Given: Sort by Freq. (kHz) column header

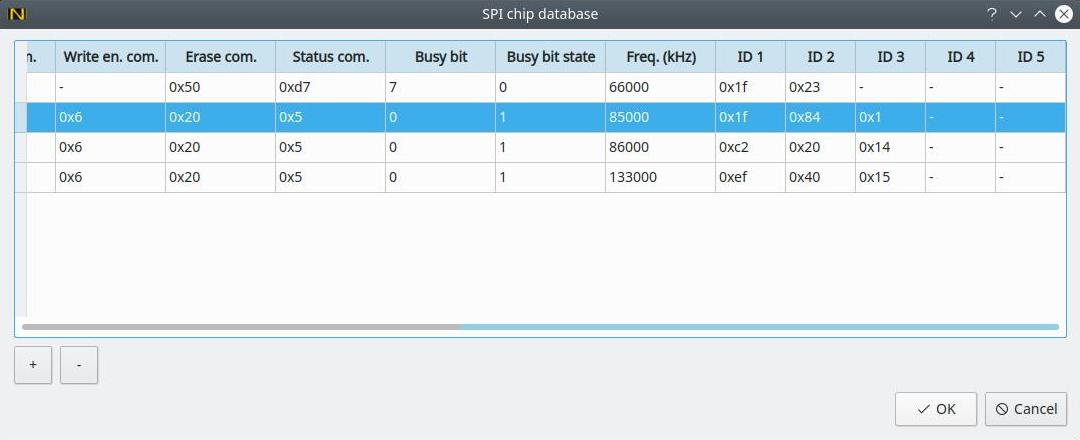Looking at the screenshot, I should (660, 57).
